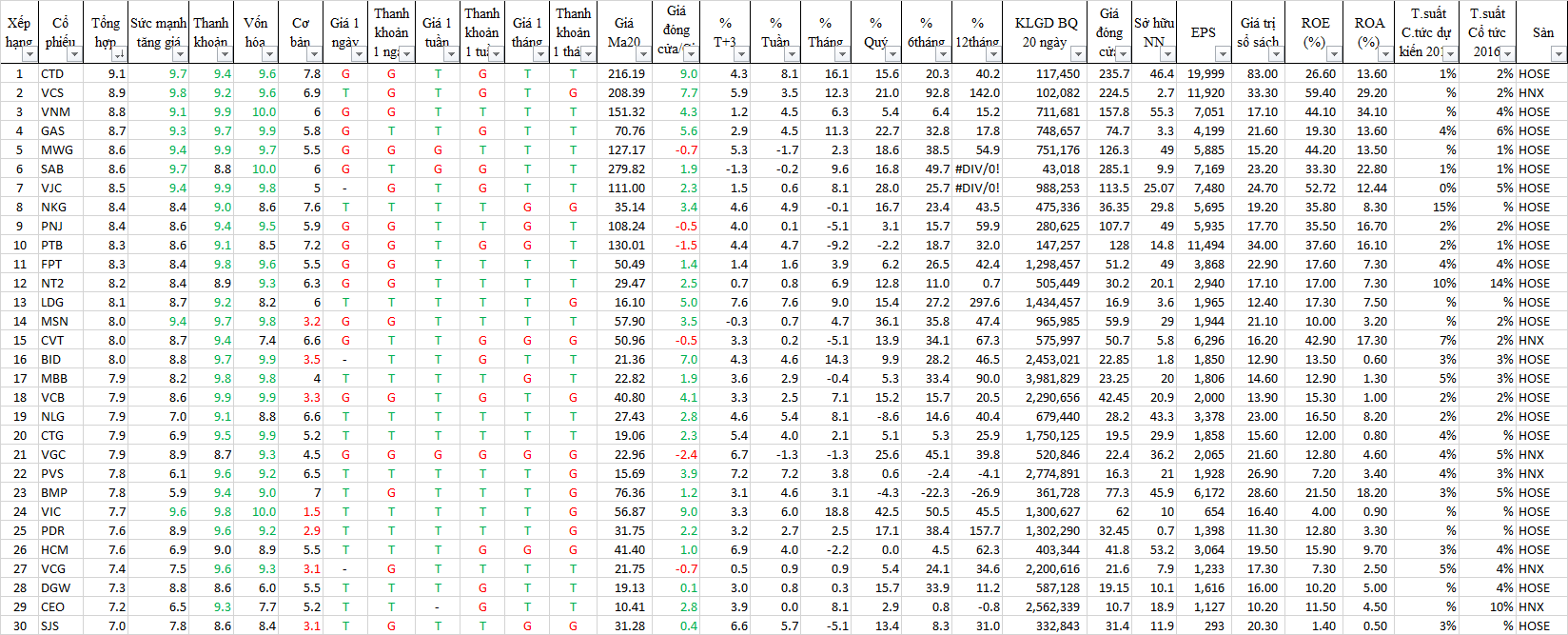Open the T.suất Cổ tức 2016 filter
Image resolution: width=1568 pixels, height=635 pixels.
coord(1507,55)
